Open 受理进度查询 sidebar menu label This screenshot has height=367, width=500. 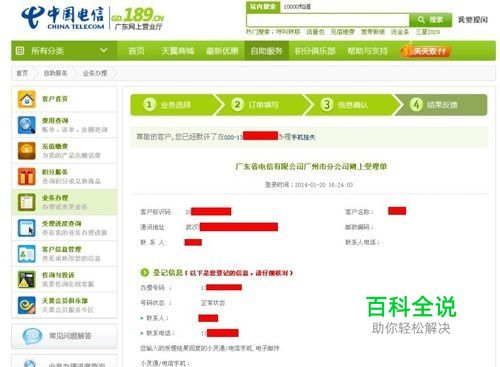(62, 223)
